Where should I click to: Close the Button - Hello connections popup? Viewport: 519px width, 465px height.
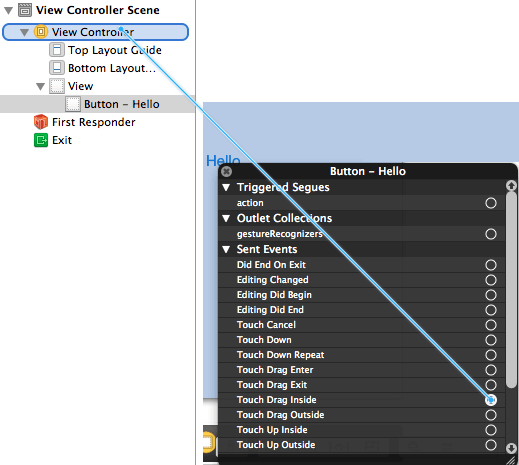coord(227,171)
